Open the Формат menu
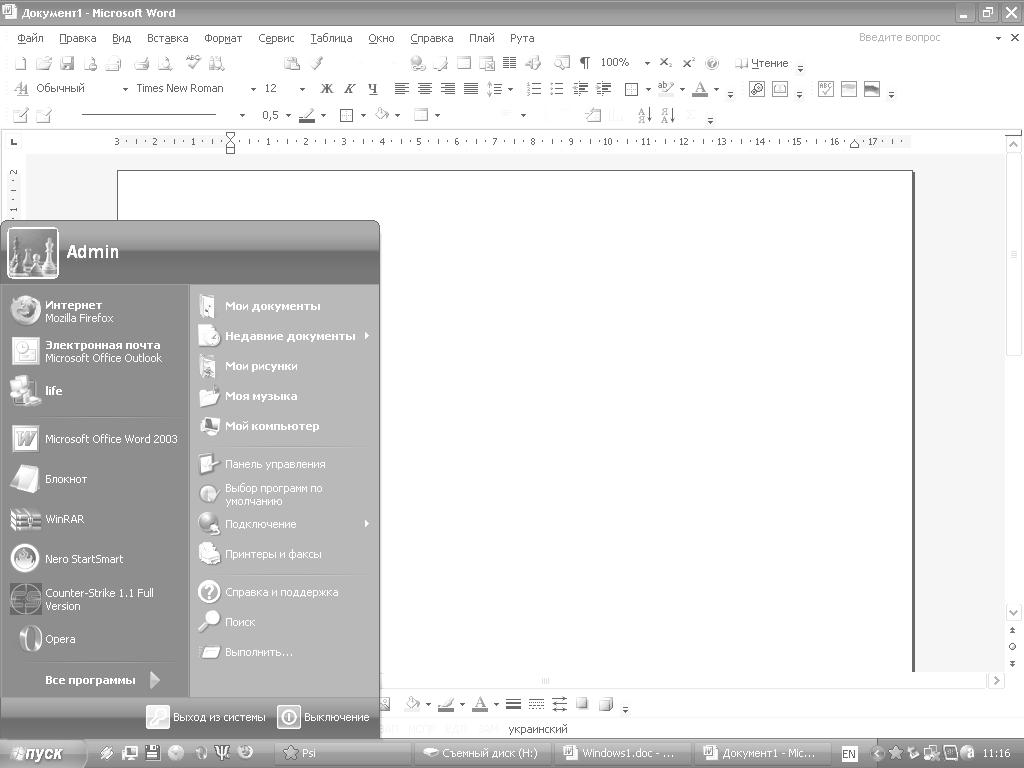Viewport: 1024px width, 768px height. (x=223, y=39)
